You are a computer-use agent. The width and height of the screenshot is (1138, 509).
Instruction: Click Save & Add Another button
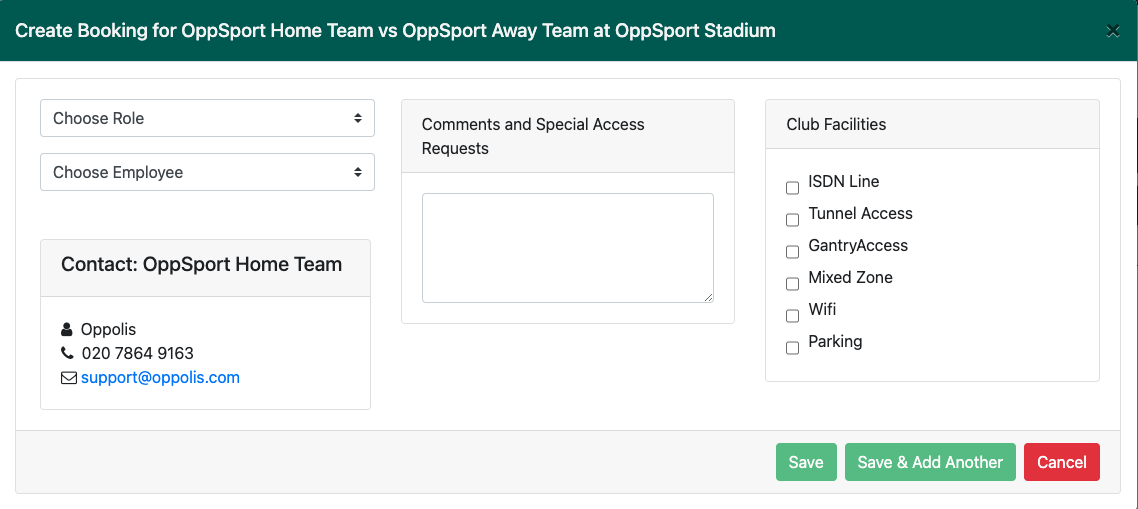[930, 463]
